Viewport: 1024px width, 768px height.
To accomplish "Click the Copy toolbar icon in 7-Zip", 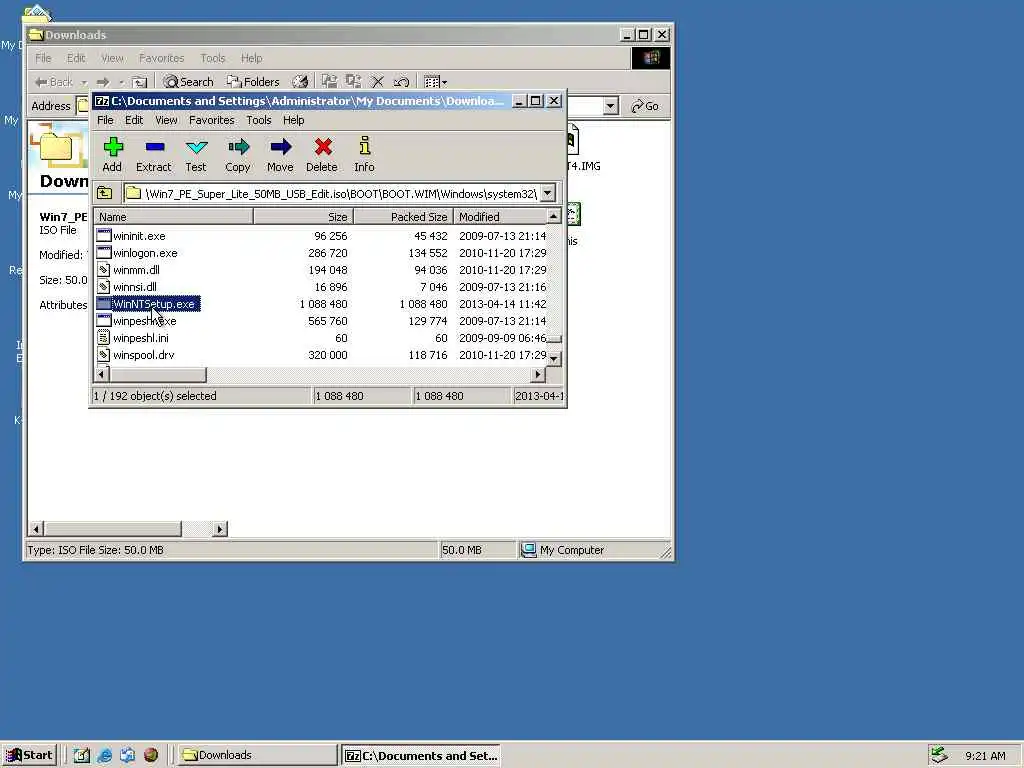I will pyautogui.click(x=238, y=155).
